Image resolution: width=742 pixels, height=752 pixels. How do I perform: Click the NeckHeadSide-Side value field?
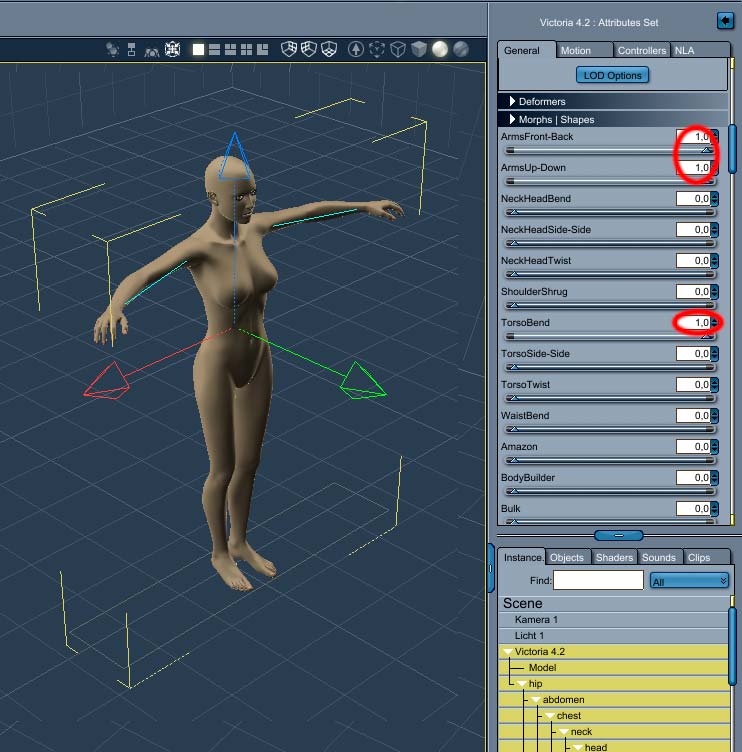[x=693, y=230]
